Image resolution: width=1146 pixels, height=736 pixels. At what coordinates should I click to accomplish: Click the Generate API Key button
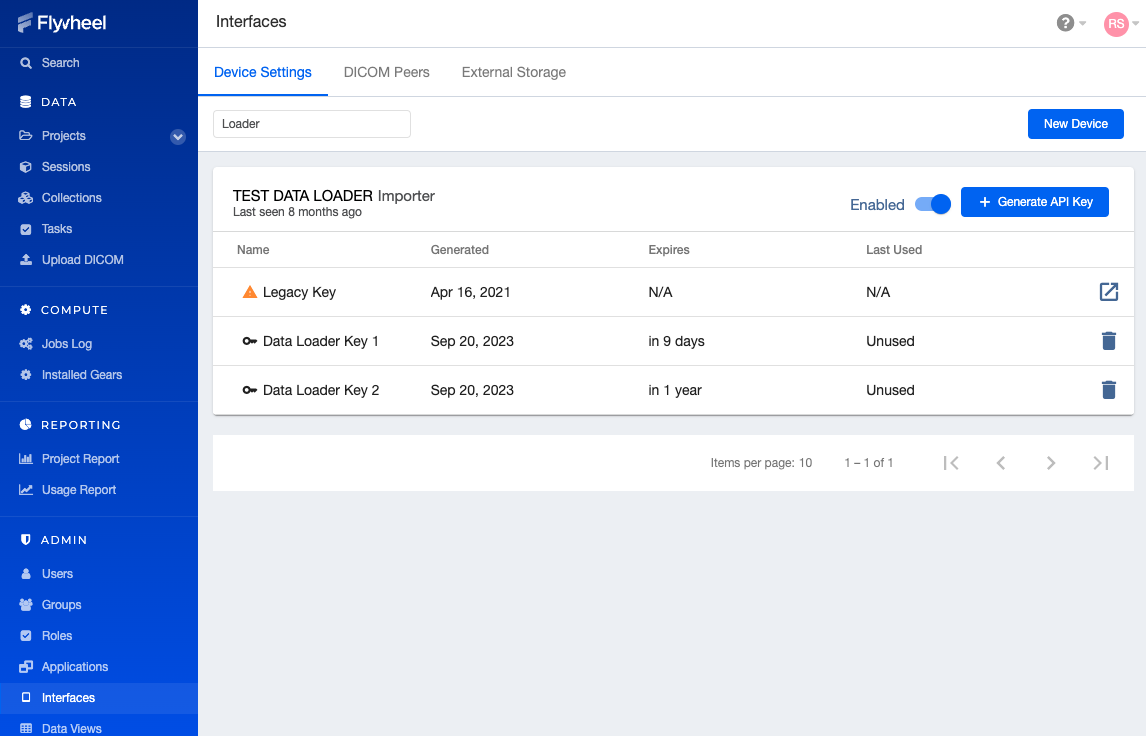tap(1035, 201)
